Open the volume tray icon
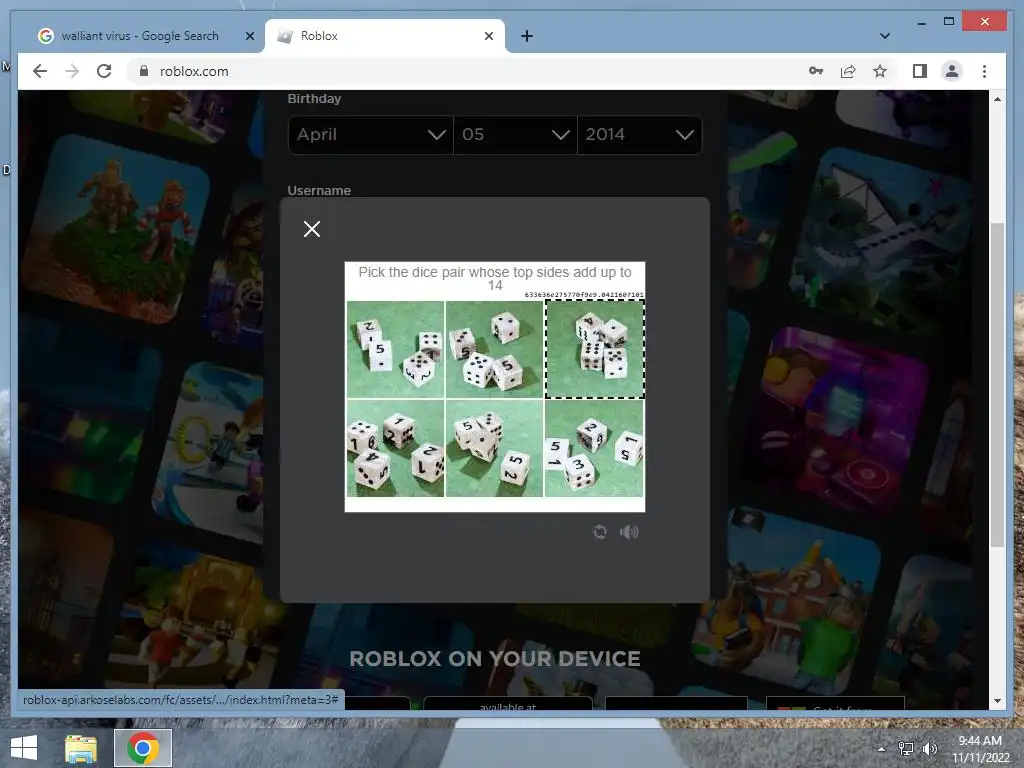Screen dimensions: 1024x768 [x=929, y=749]
